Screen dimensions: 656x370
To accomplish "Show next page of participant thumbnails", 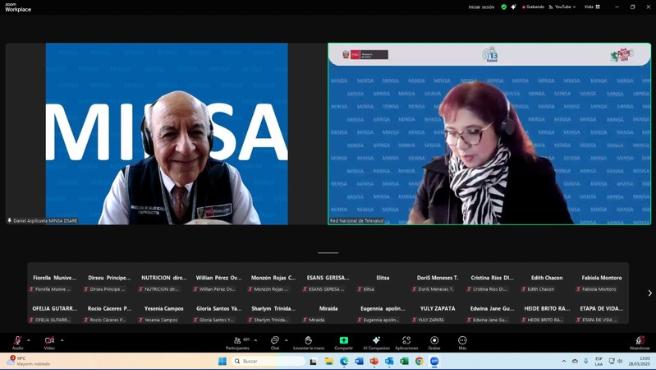I will tap(650, 293).
